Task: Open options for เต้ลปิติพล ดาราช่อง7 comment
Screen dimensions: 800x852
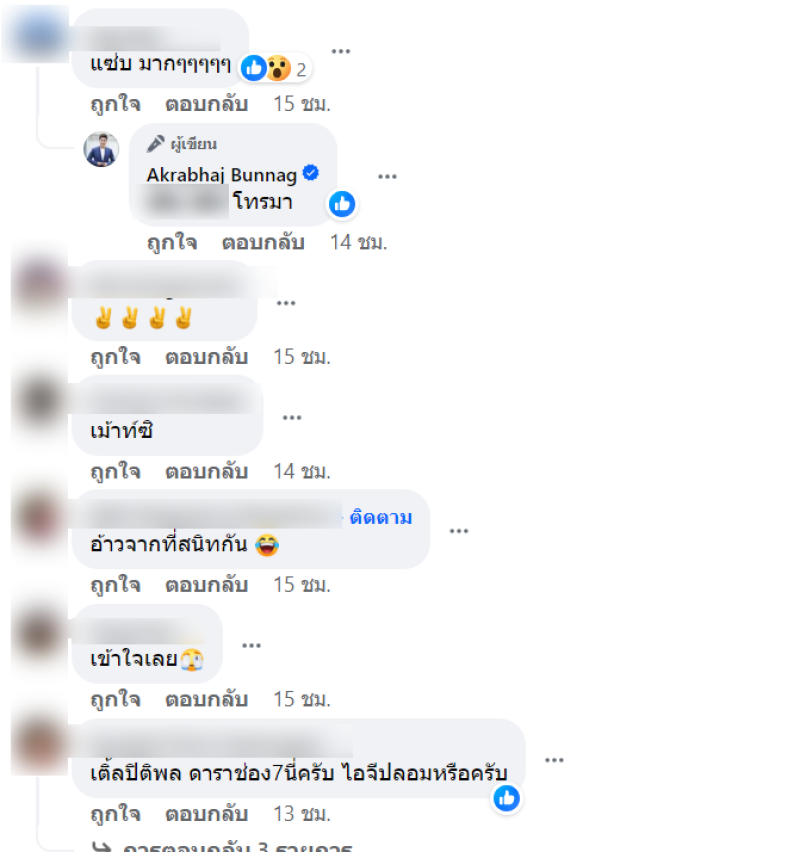Action: pos(554,760)
